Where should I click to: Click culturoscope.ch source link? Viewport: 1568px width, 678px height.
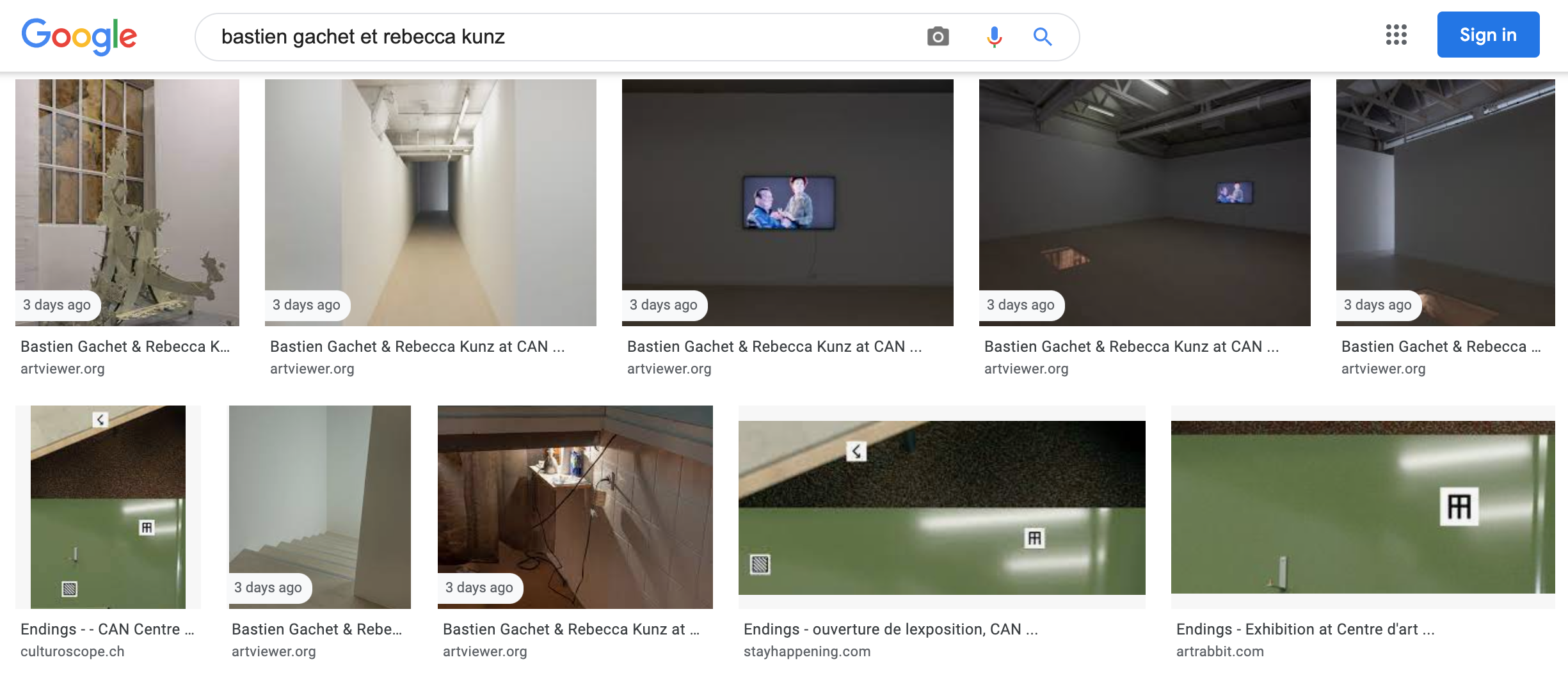click(x=72, y=652)
